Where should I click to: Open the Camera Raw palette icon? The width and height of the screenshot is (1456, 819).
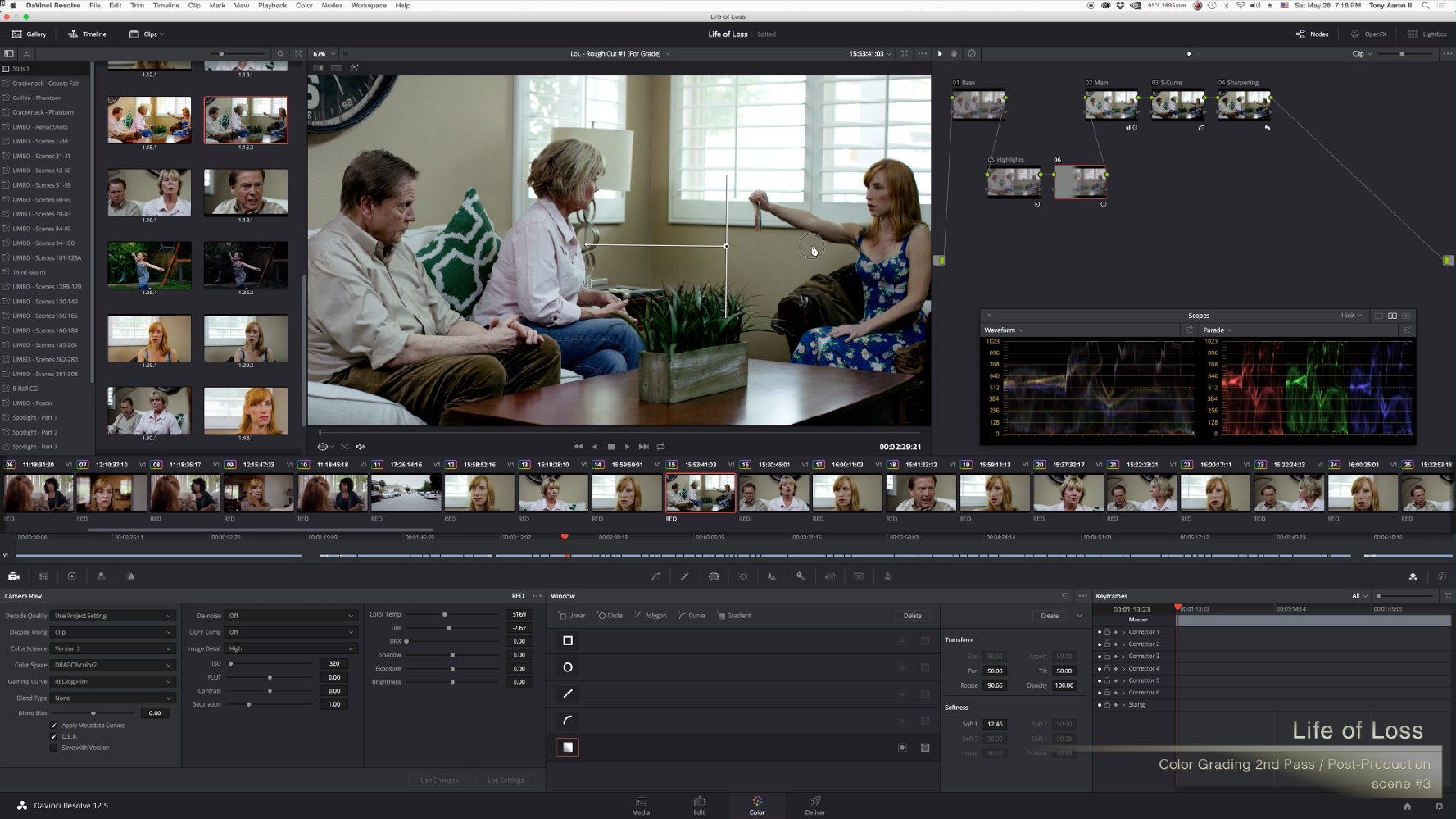[14, 576]
